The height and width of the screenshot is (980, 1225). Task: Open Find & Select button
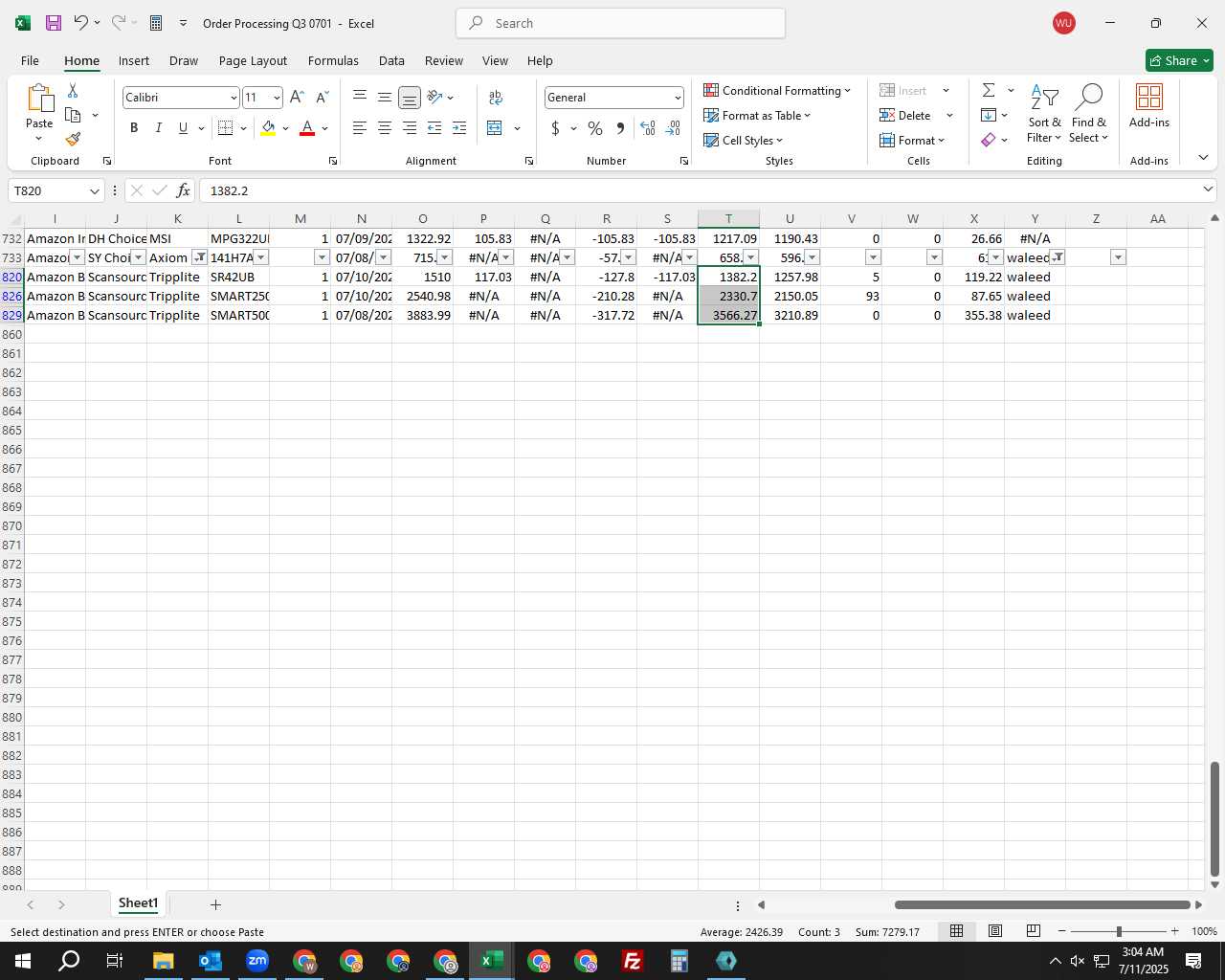[x=1089, y=114]
